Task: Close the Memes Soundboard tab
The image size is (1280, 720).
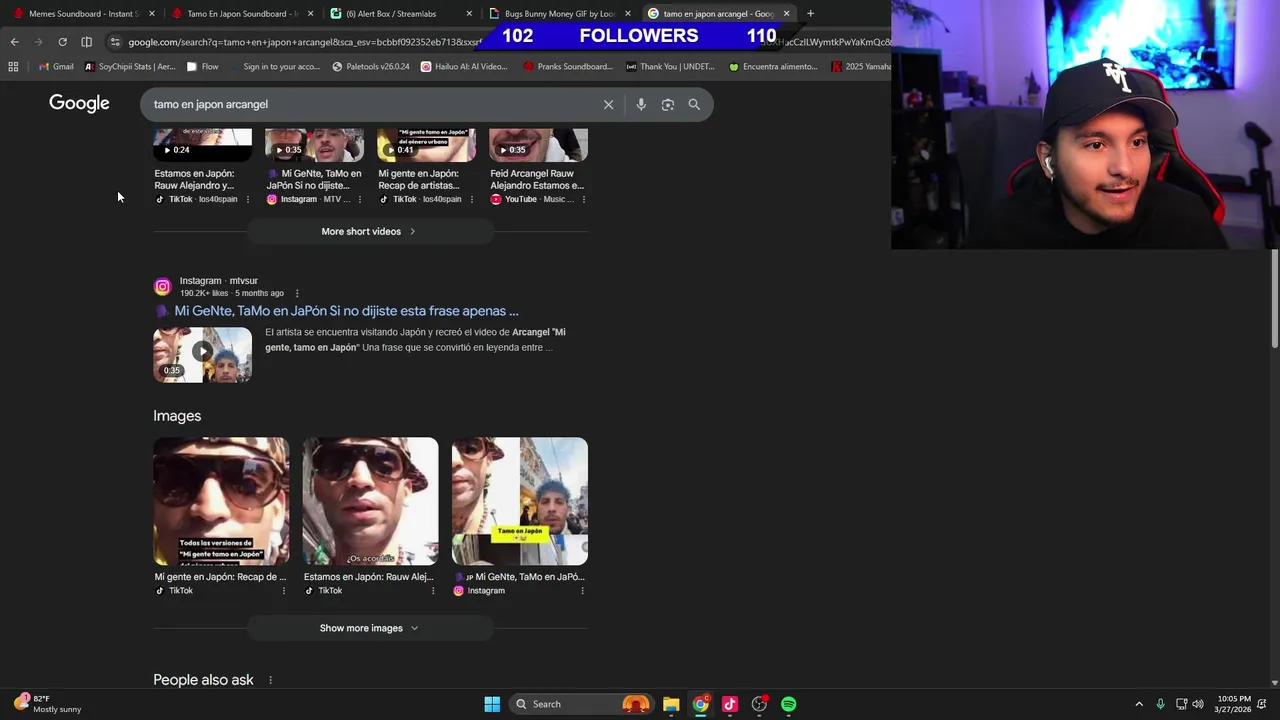Action: pyautogui.click(x=152, y=14)
